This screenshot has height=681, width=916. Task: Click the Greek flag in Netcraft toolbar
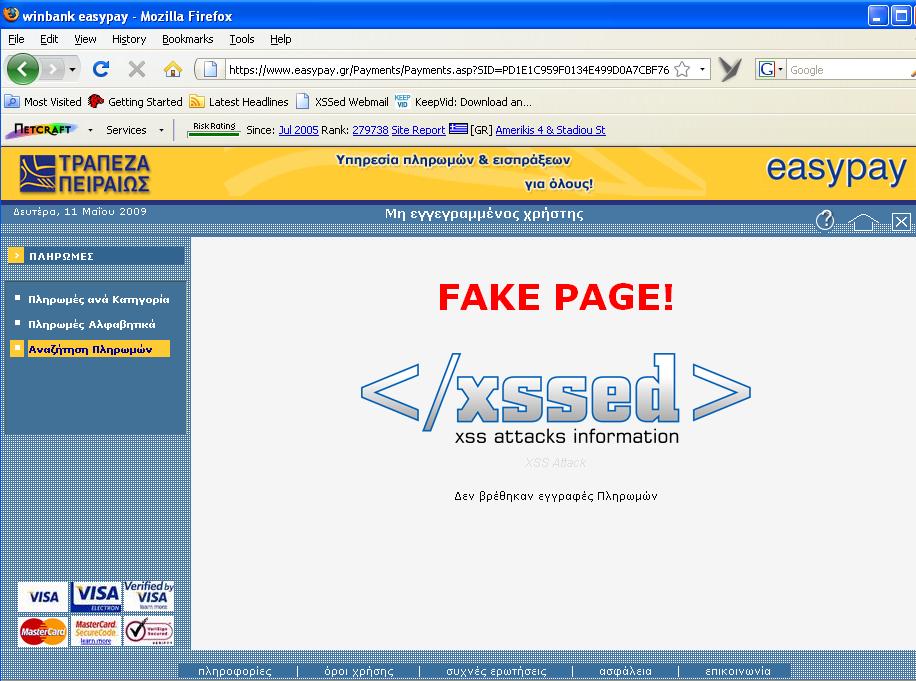(458, 129)
